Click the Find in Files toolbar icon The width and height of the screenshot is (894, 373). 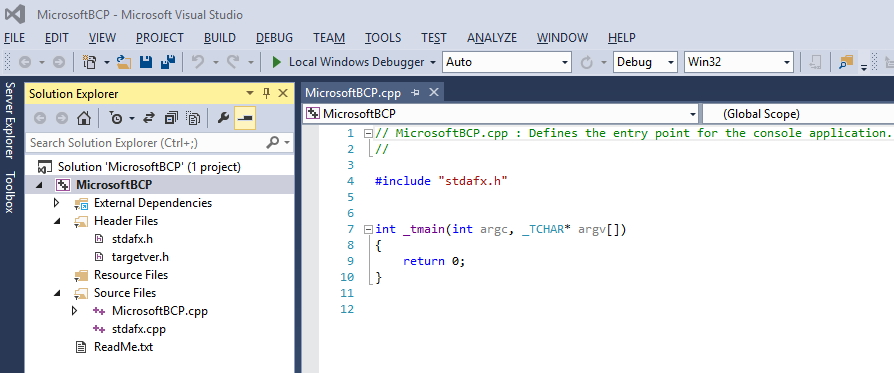(x=845, y=62)
